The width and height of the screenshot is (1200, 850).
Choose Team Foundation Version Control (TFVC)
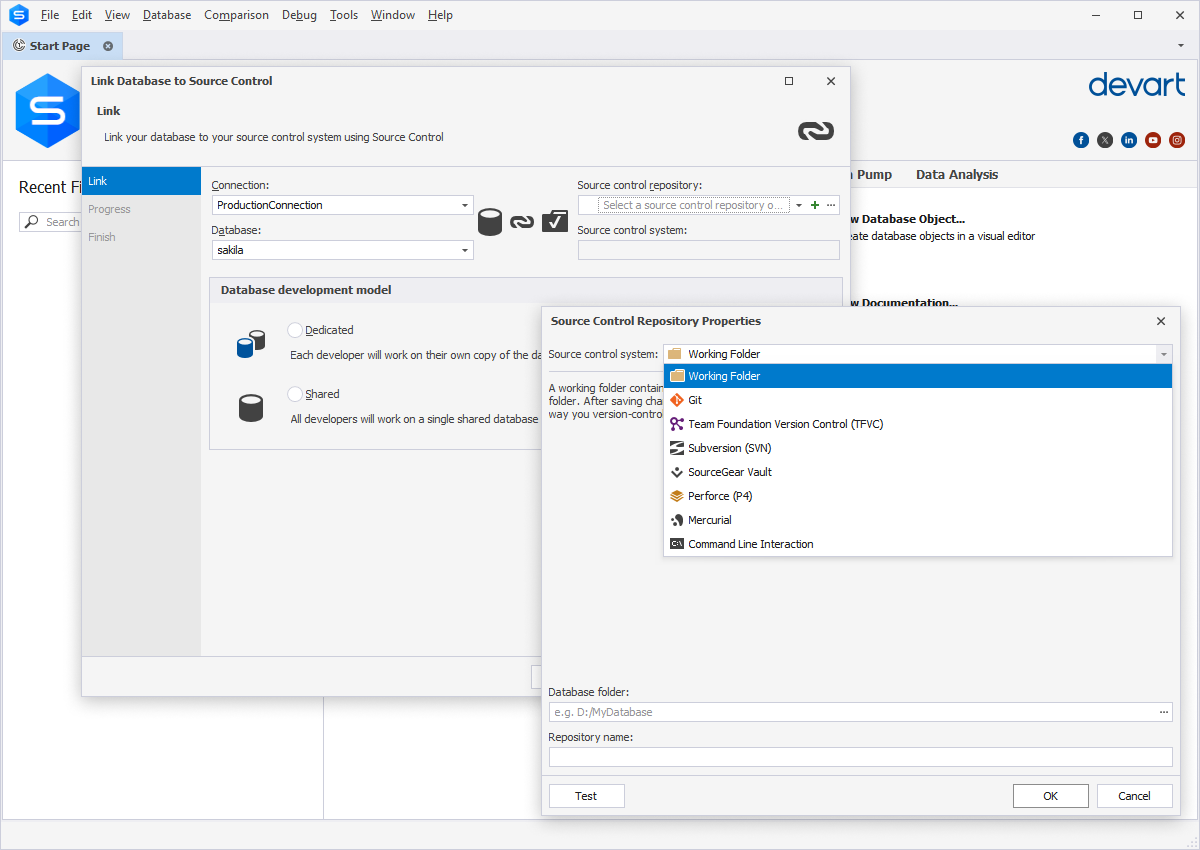coord(785,424)
